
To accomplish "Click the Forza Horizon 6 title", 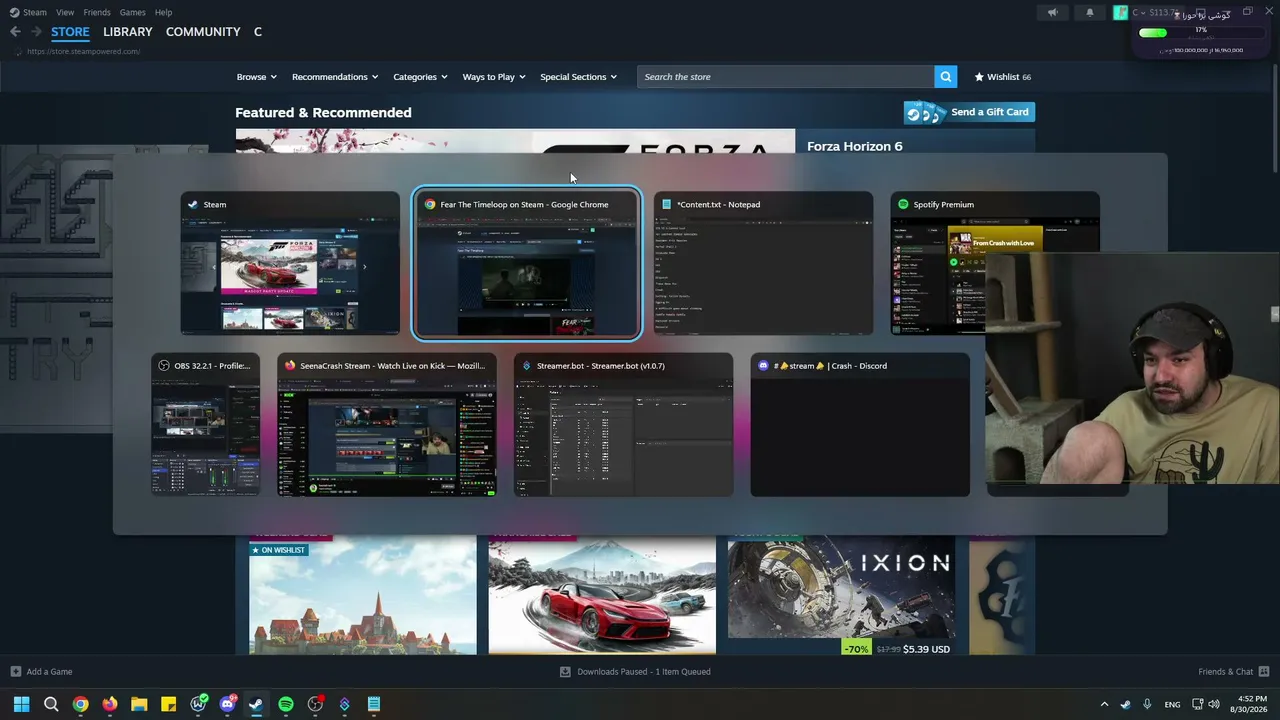I will (x=854, y=146).
